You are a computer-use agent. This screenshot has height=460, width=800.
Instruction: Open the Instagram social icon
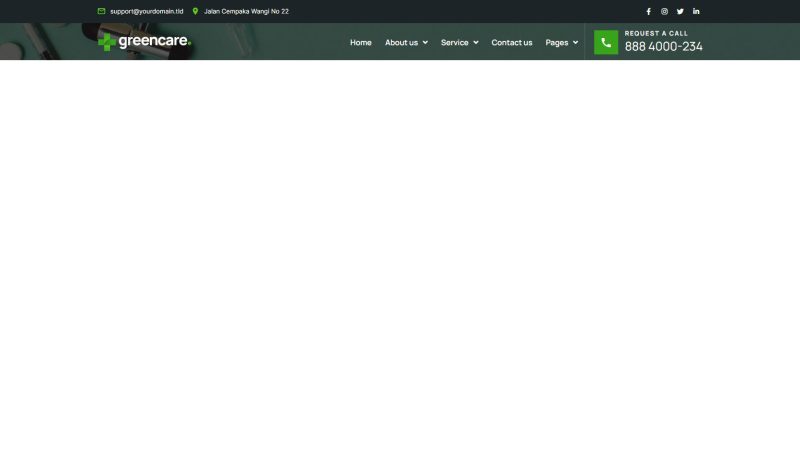tap(664, 11)
